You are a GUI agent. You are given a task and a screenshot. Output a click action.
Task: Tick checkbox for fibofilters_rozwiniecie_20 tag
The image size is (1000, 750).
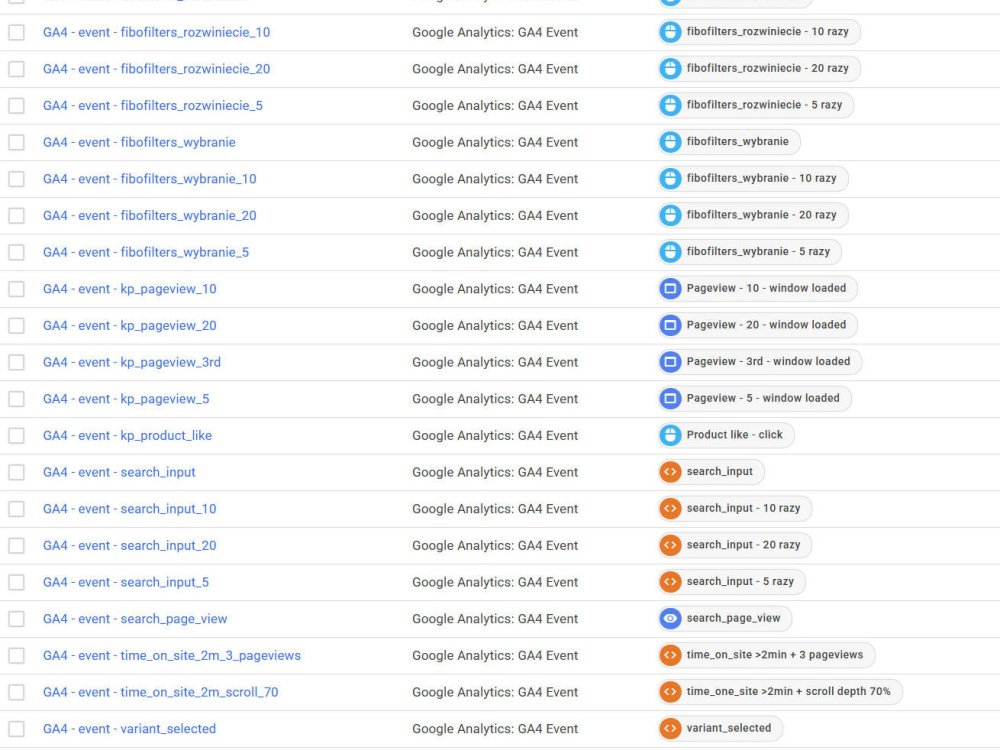17,69
